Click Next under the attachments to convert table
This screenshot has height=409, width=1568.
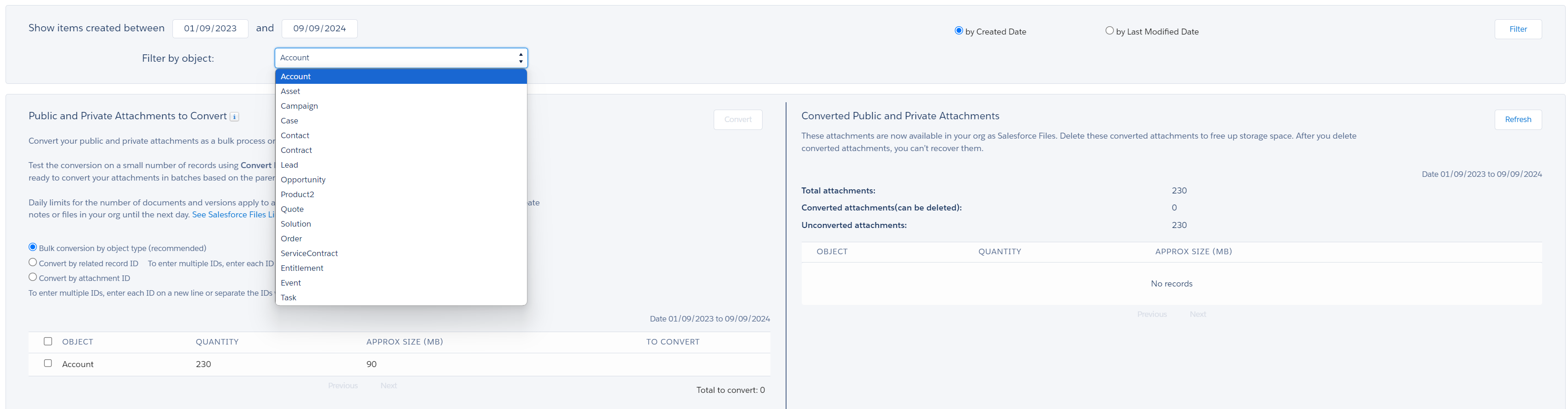[388, 386]
